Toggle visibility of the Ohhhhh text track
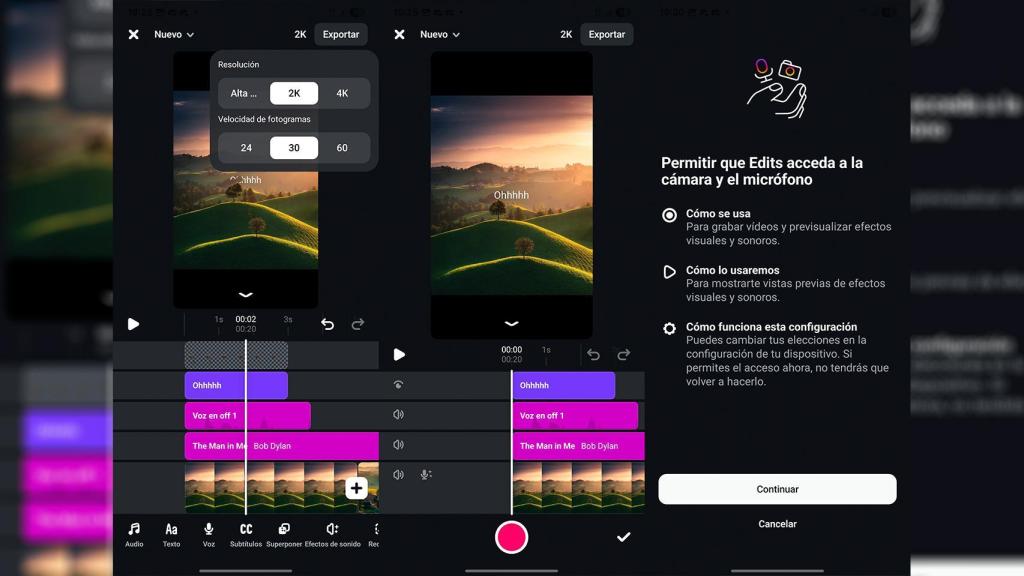1024x576 pixels. pos(399,384)
